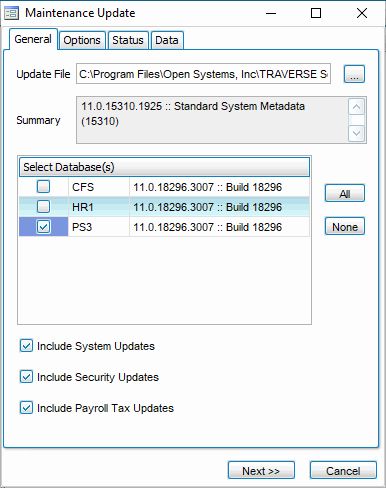
Task: Click the Summary scroll down arrow
Action: tap(356, 134)
